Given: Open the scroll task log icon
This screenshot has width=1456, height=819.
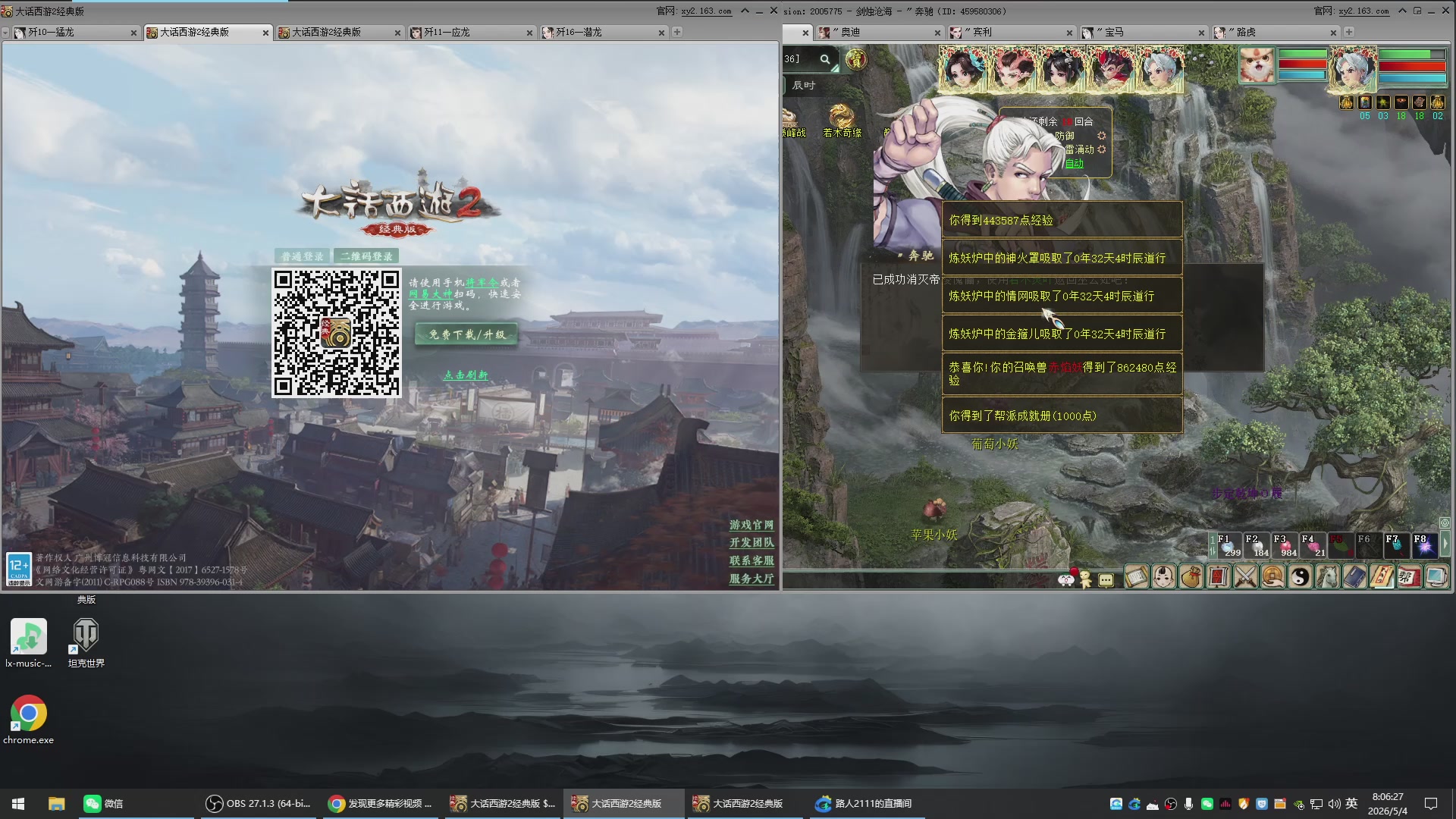Looking at the screenshot, I should coord(1136,577).
